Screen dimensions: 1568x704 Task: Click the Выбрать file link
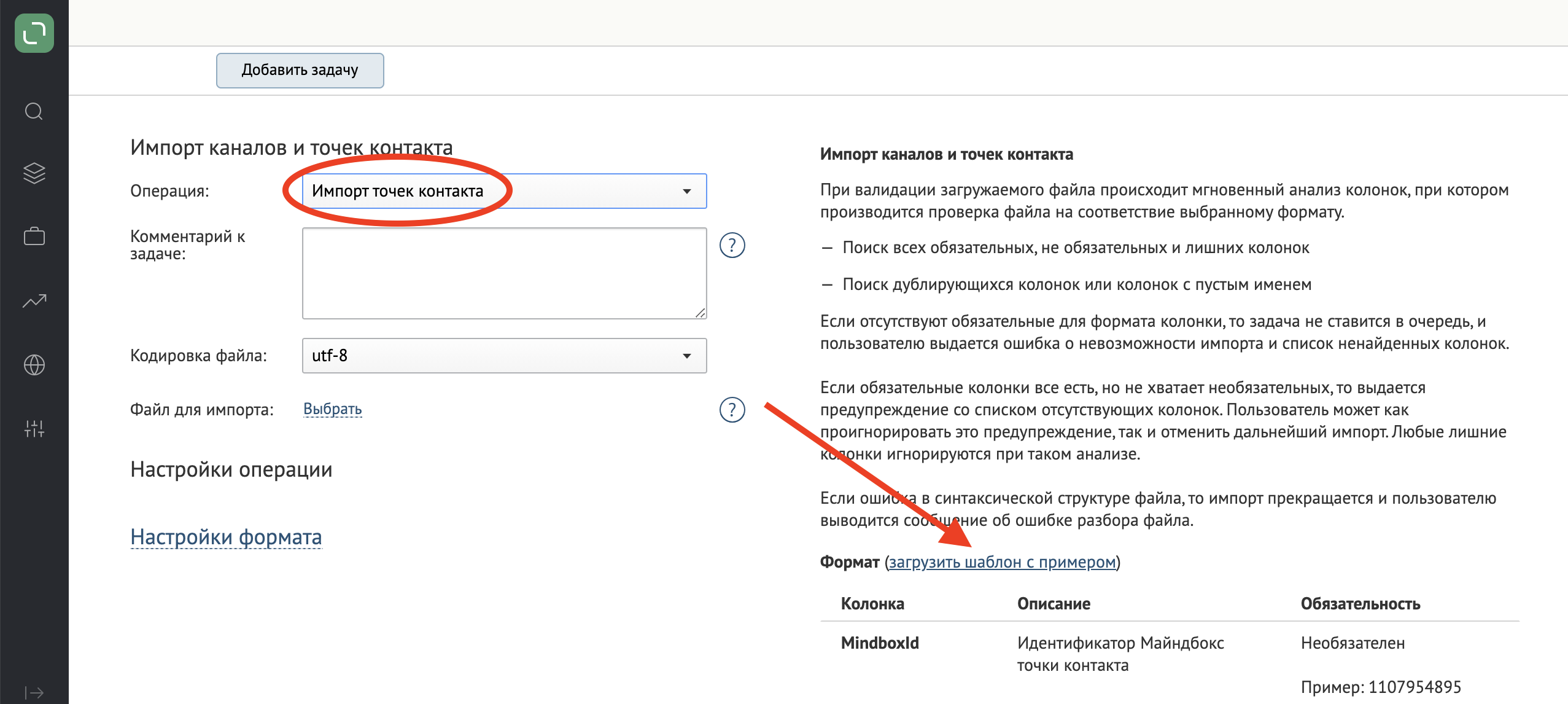332,409
